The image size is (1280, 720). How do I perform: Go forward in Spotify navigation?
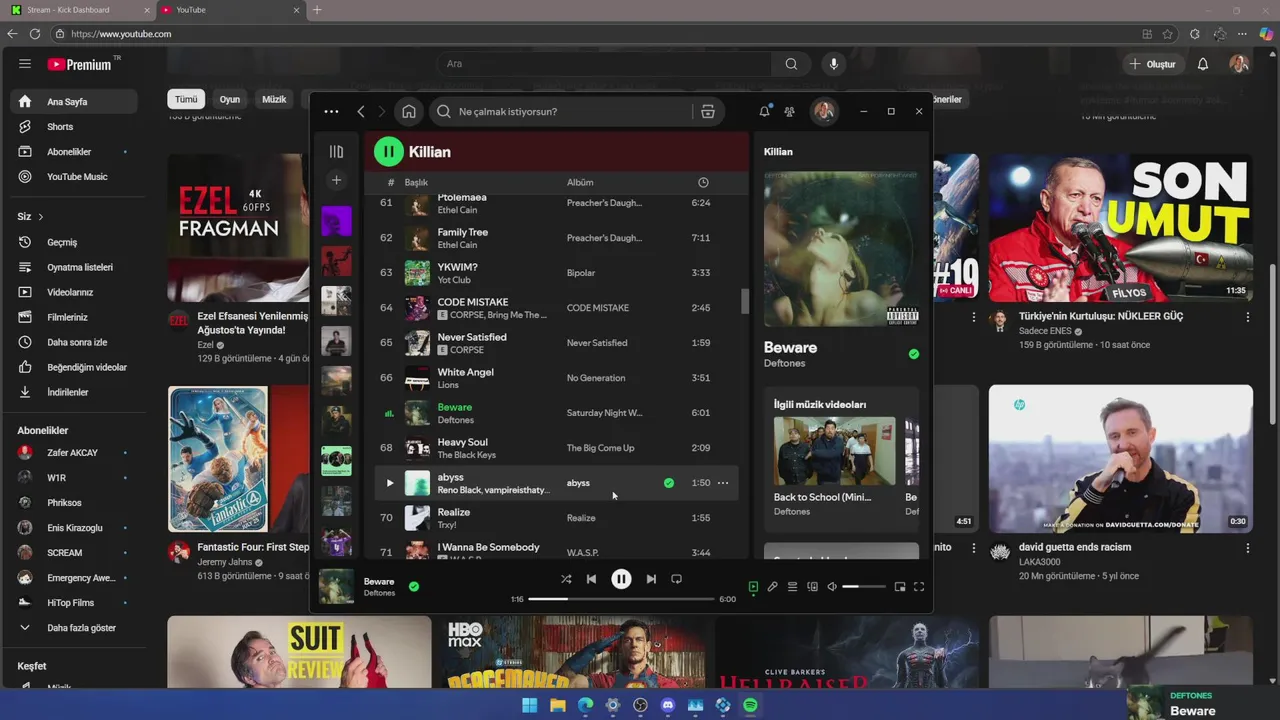click(x=381, y=112)
